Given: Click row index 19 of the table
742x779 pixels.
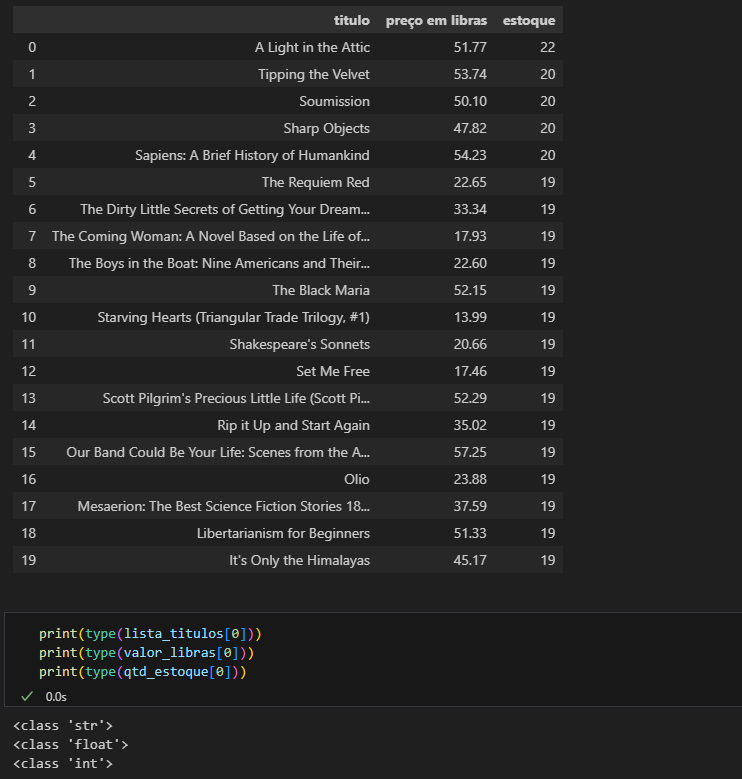Looking at the screenshot, I should (29, 560).
